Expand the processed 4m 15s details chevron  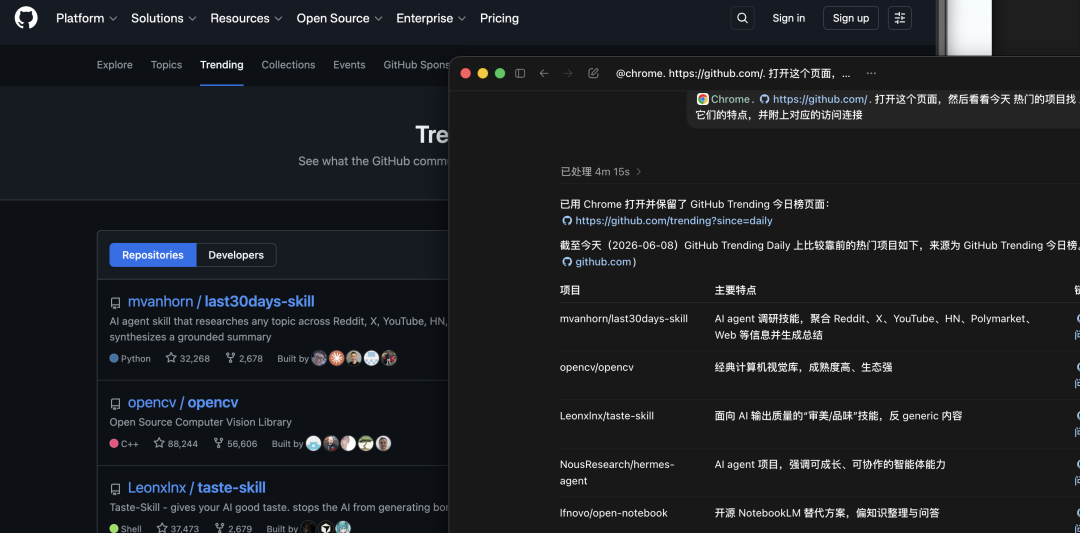point(638,171)
